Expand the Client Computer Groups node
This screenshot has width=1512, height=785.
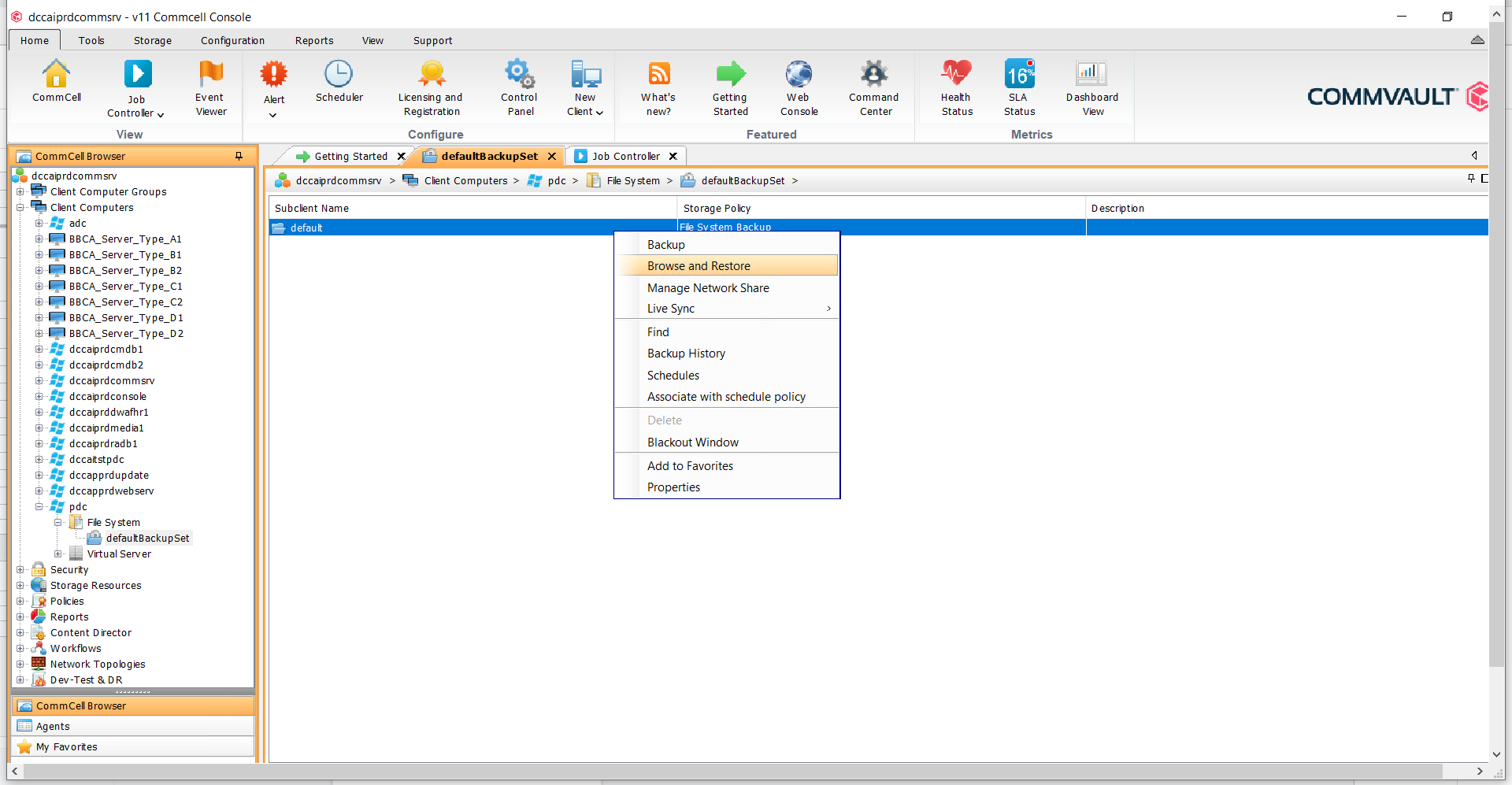click(x=20, y=191)
